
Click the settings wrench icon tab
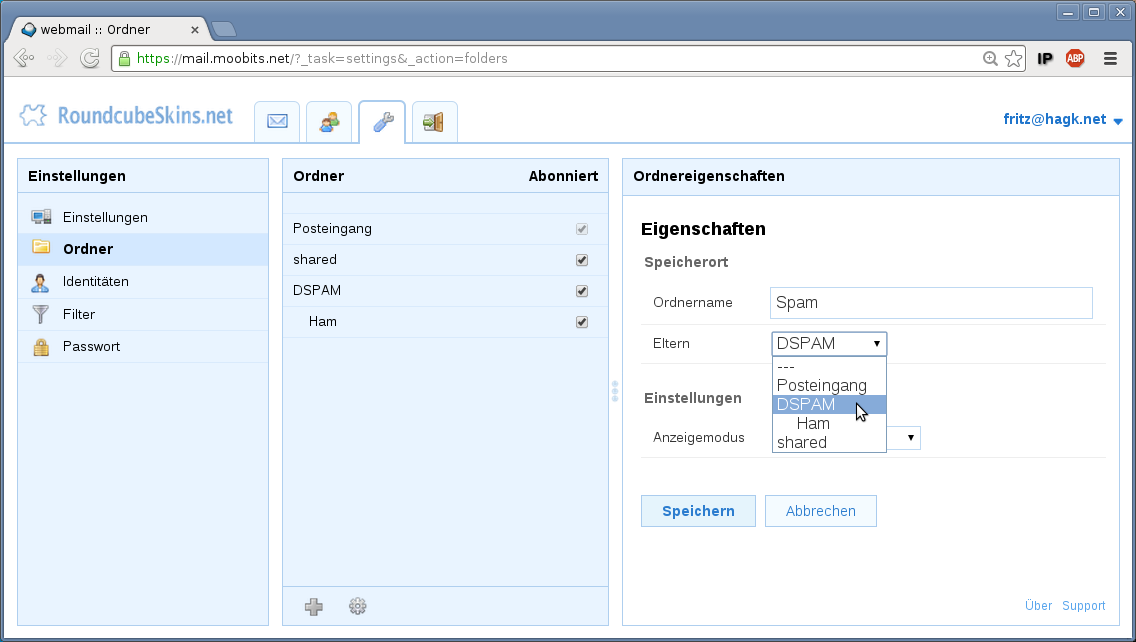coord(382,121)
